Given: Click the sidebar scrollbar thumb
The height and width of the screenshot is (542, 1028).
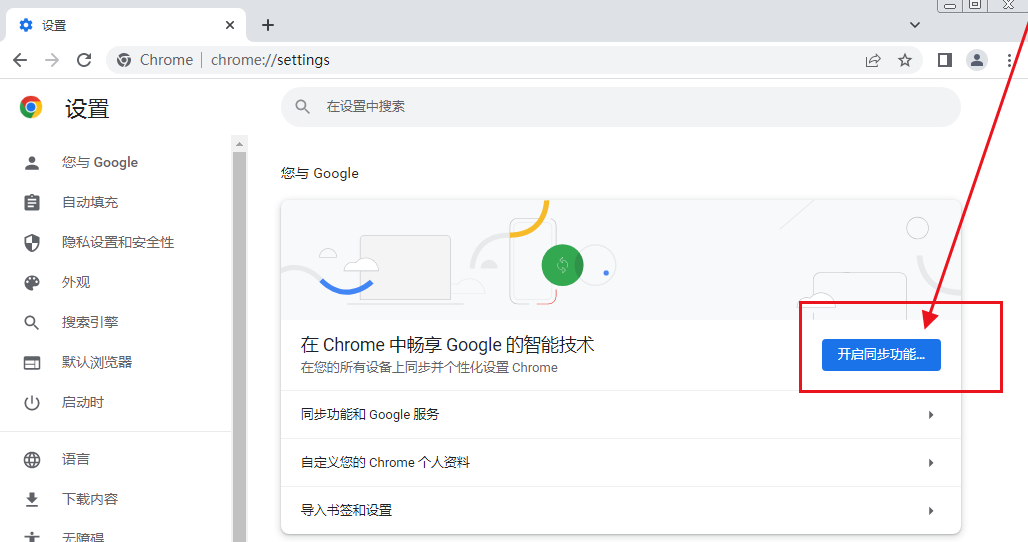Looking at the screenshot, I should 239,347.
